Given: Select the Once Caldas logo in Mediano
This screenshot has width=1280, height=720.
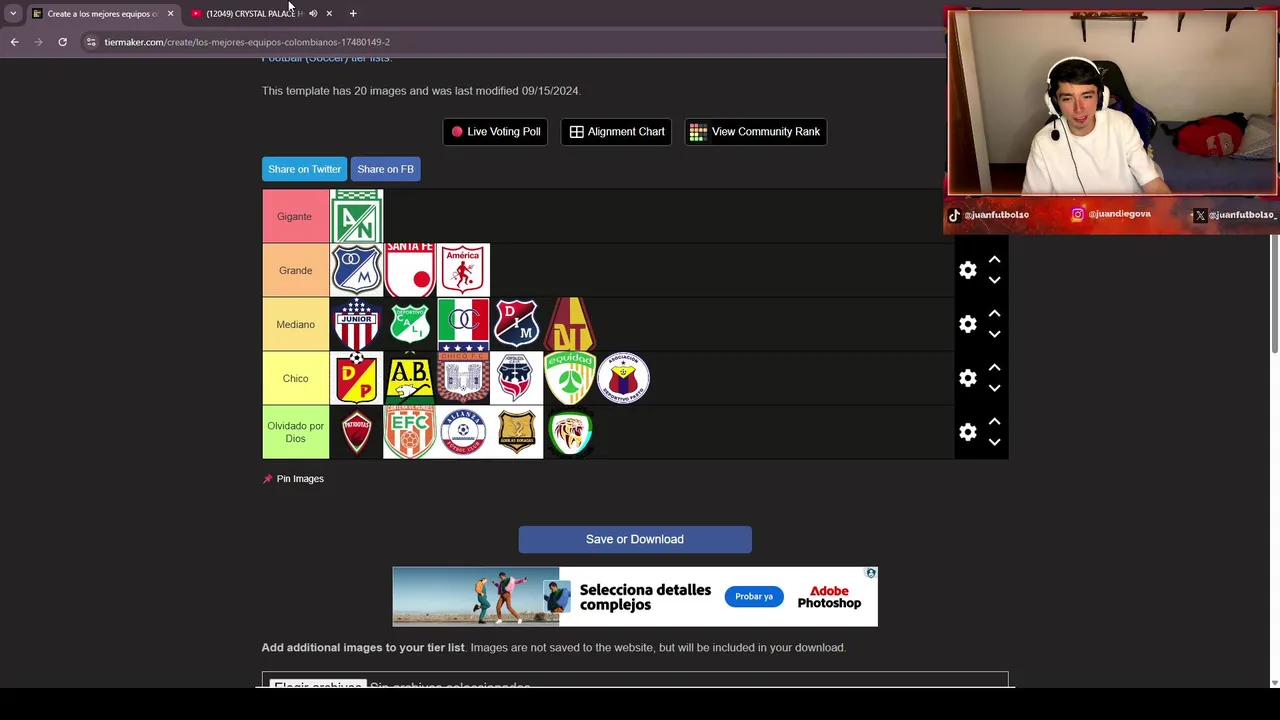Looking at the screenshot, I should click(463, 324).
